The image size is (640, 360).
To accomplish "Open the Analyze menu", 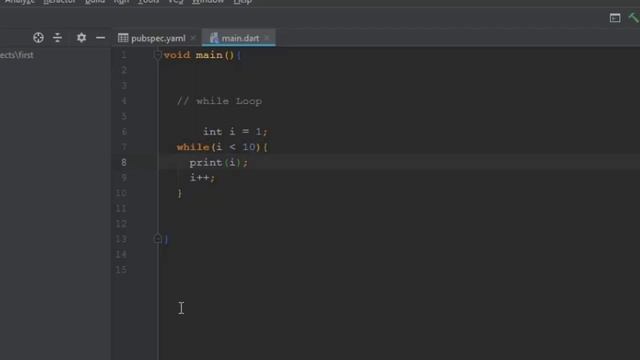I will pyautogui.click(x=20, y=2).
